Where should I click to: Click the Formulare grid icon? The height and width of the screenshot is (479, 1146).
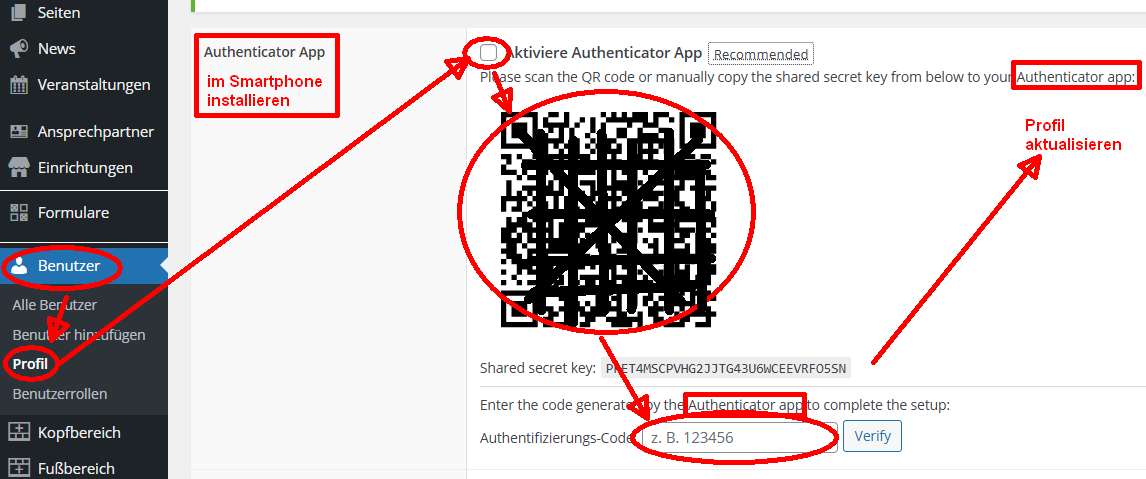pos(19,213)
